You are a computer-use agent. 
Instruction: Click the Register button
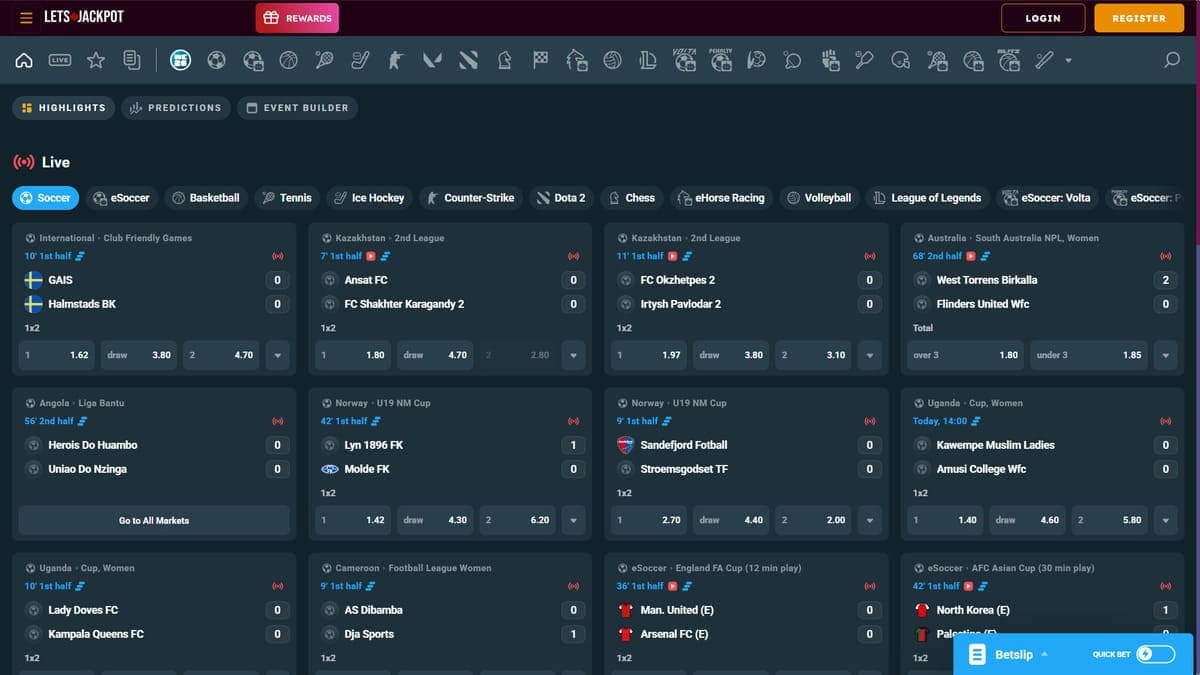[1139, 18]
